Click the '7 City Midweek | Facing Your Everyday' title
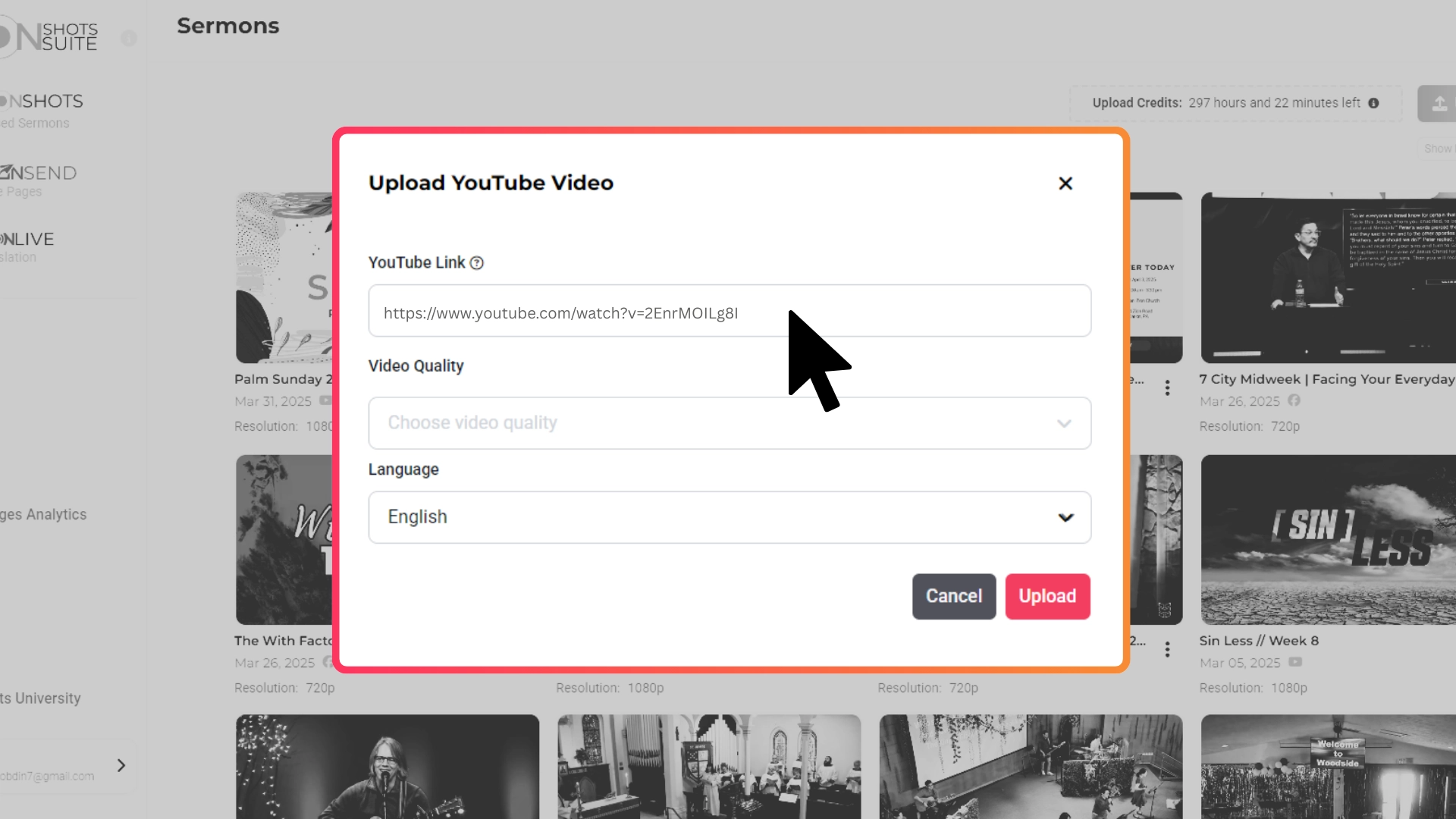This screenshot has width=1456, height=819. point(1327,379)
